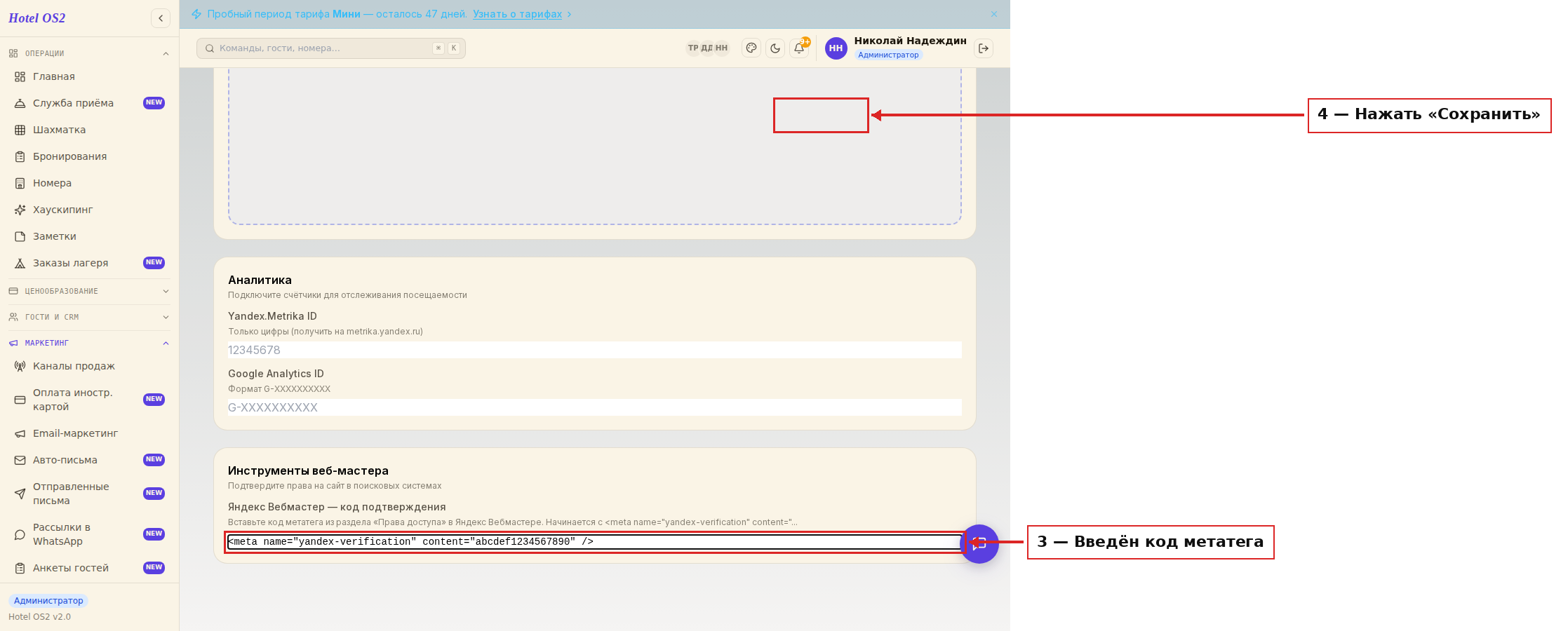Open the НН user avatar
This screenshot has width=1568, height=631.
[836, 48]
